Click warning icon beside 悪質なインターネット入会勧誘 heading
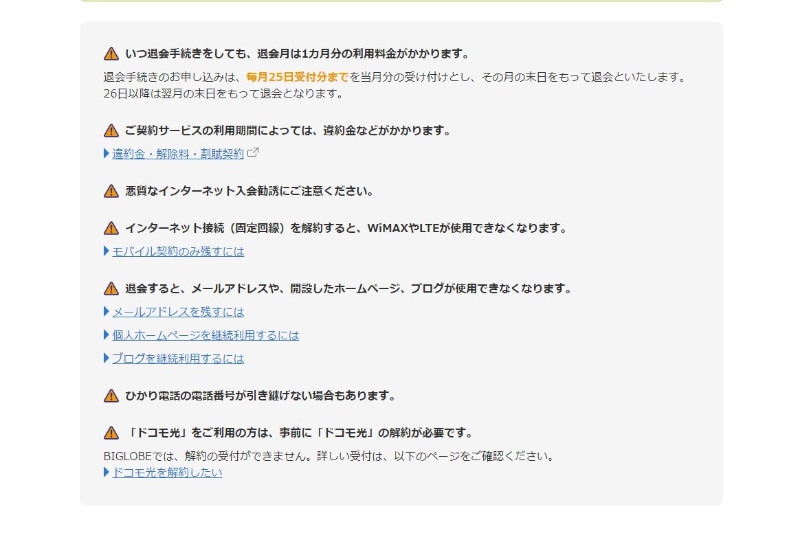Screen dimensions: 800x533 [x=111, y=191]
